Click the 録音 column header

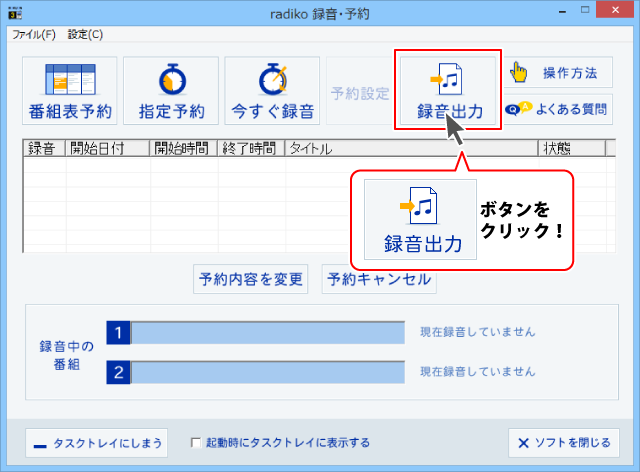pos(44,148)
